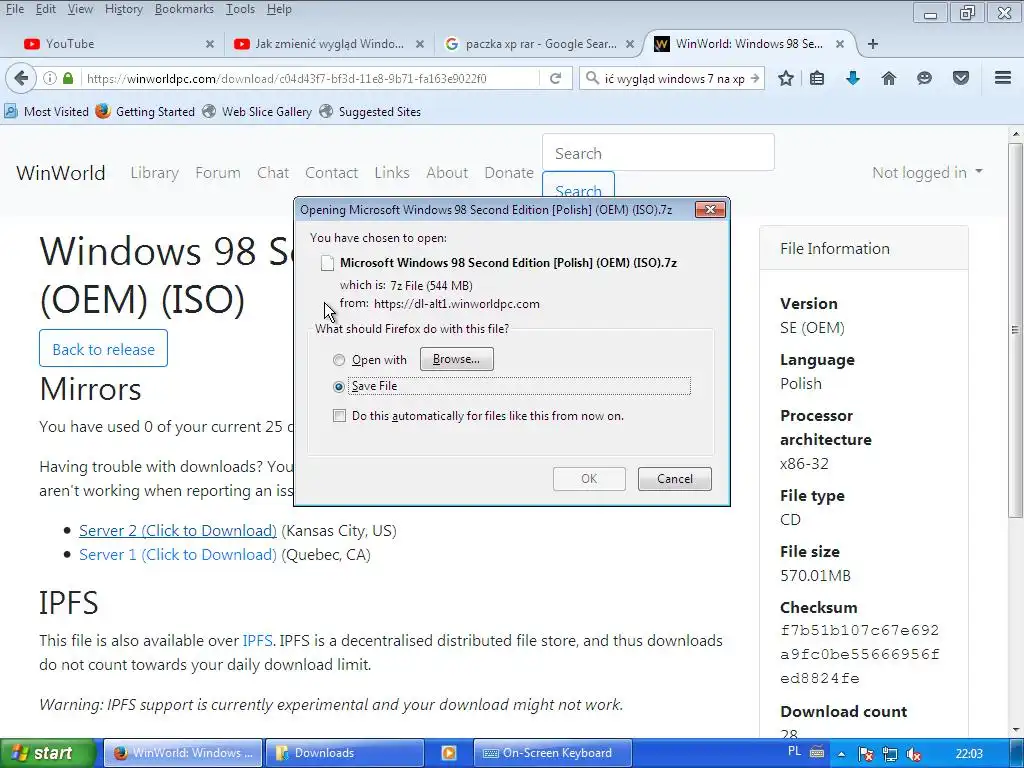The height and width of the screenshot is (768, 1024).
Task: Show bookmarks list icon
Action: [817, 78]
